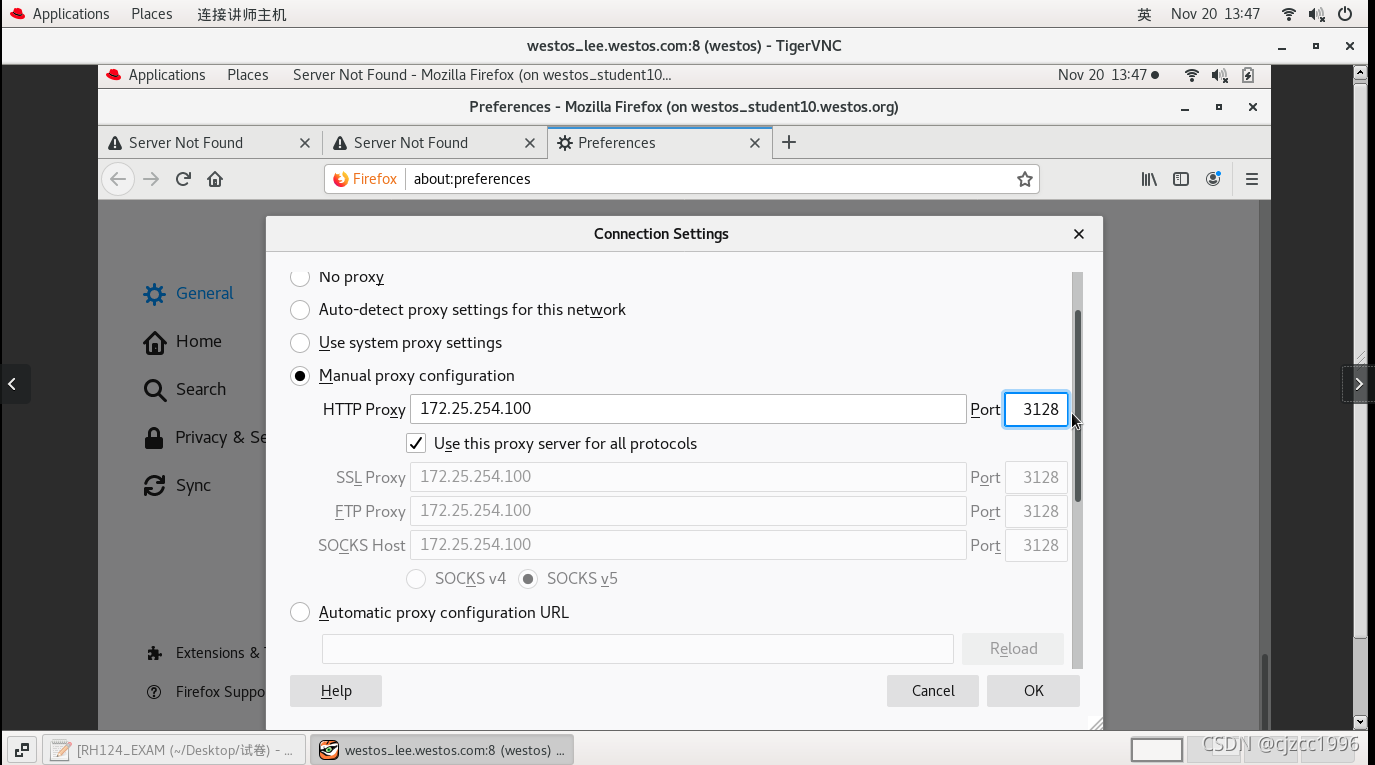Image resolution: width=1375 pixels, height=765 pixels.
Task: Reload the page with the refresh icon
Action: [x=183, y=179]
